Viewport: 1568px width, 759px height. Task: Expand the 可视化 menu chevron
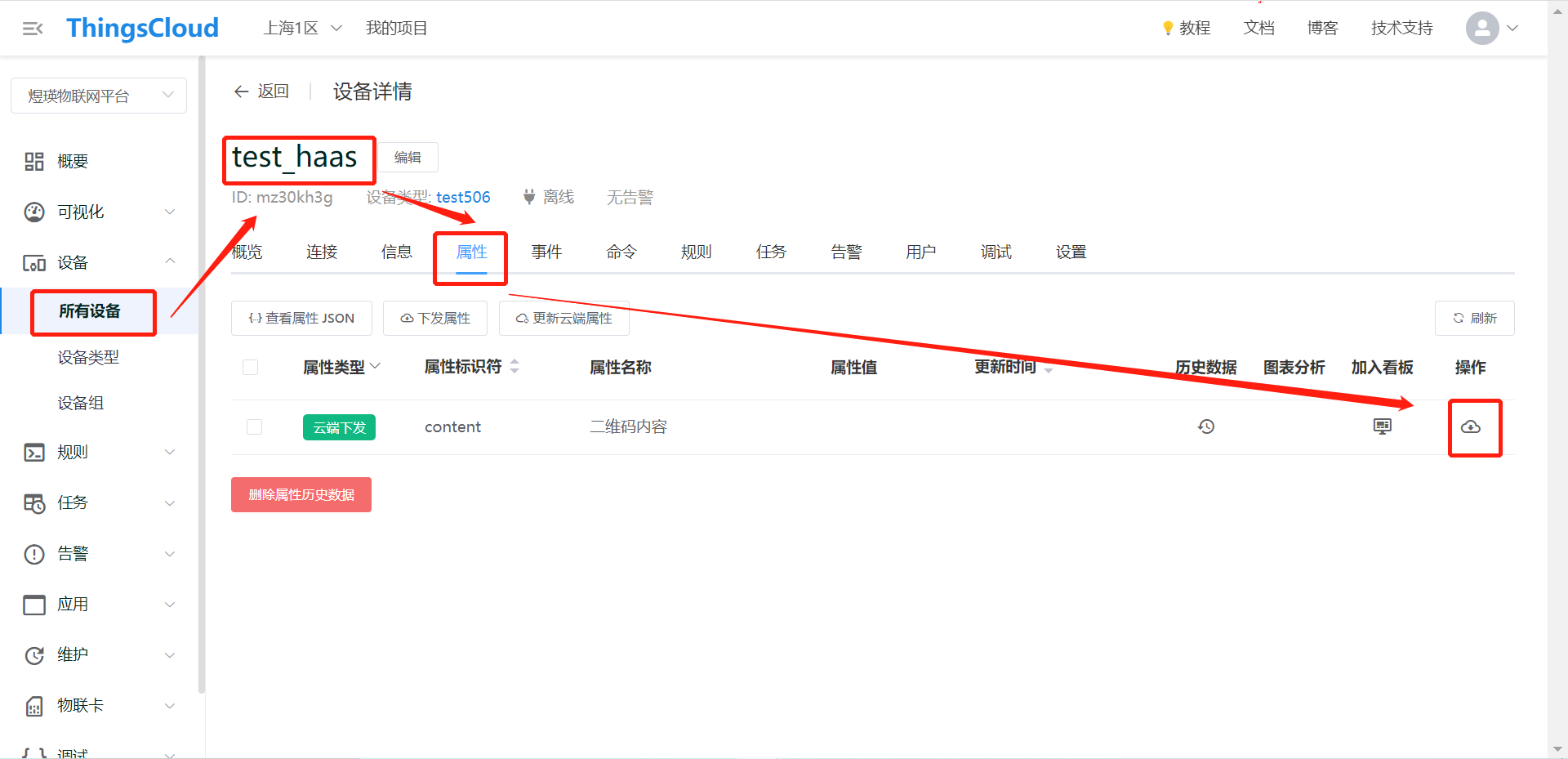(x=170, y=212)
